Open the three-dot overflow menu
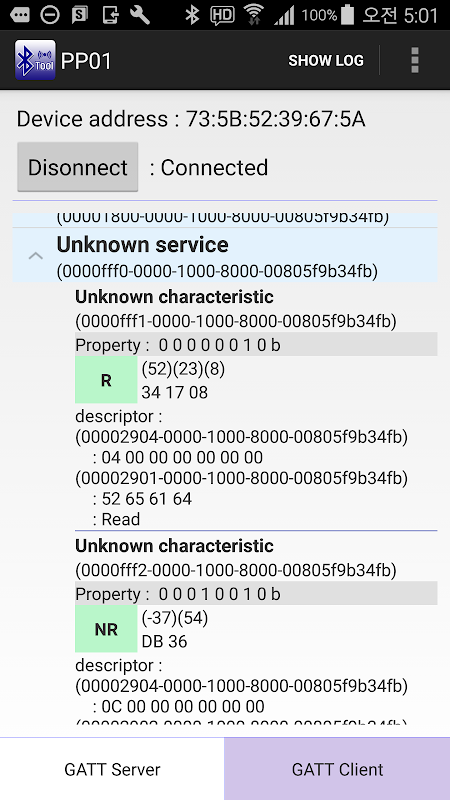This screenshot has height=800, width=450. pyautogui.click(x=415, y=60)
